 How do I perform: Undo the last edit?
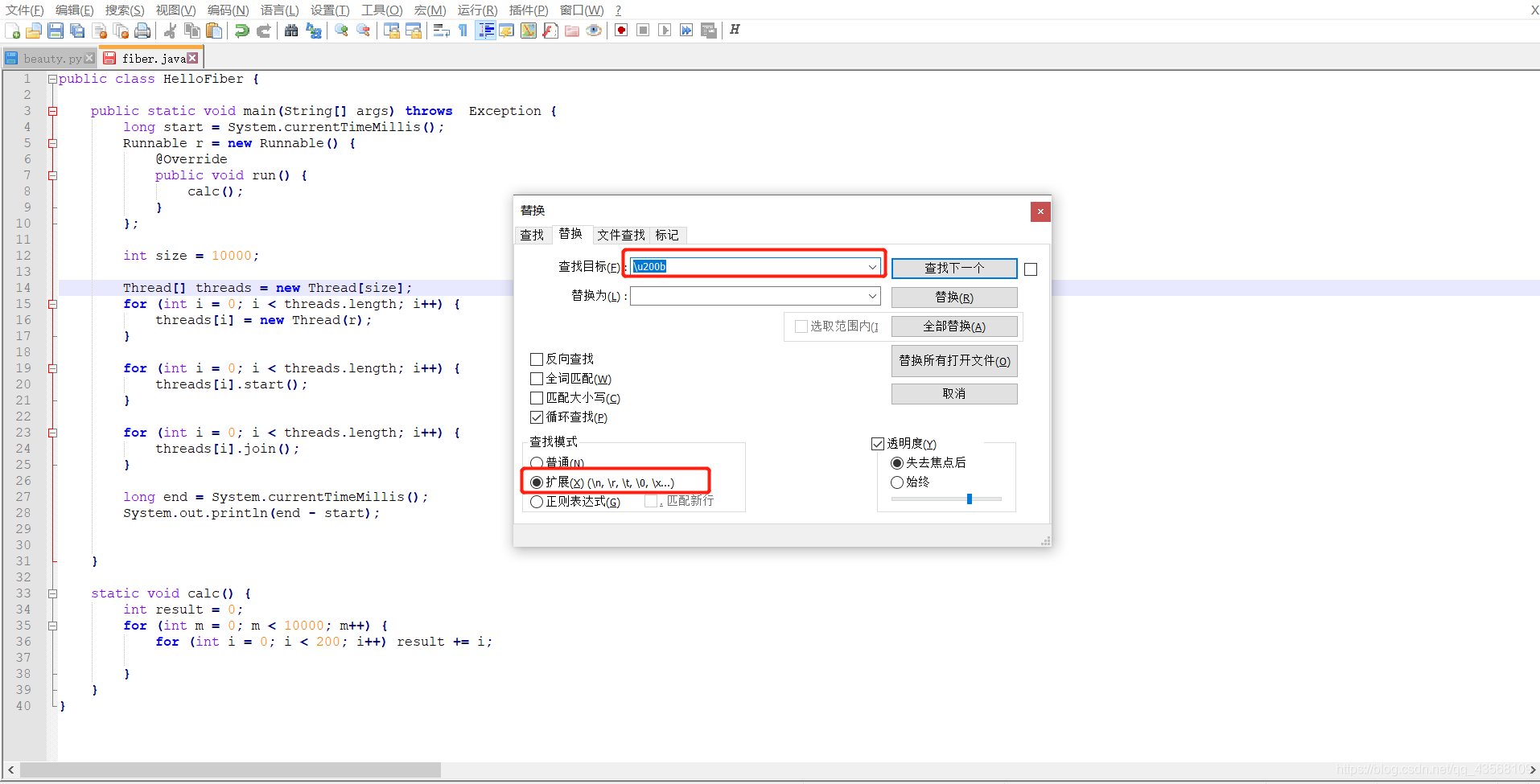pyautogui.click(x=241, y=30)
